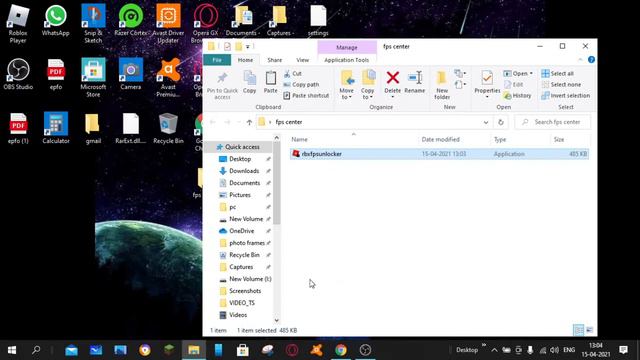Viewport: 640px width, 360px height.
Task: Open the Copy to dropdown
Action: 367,85
